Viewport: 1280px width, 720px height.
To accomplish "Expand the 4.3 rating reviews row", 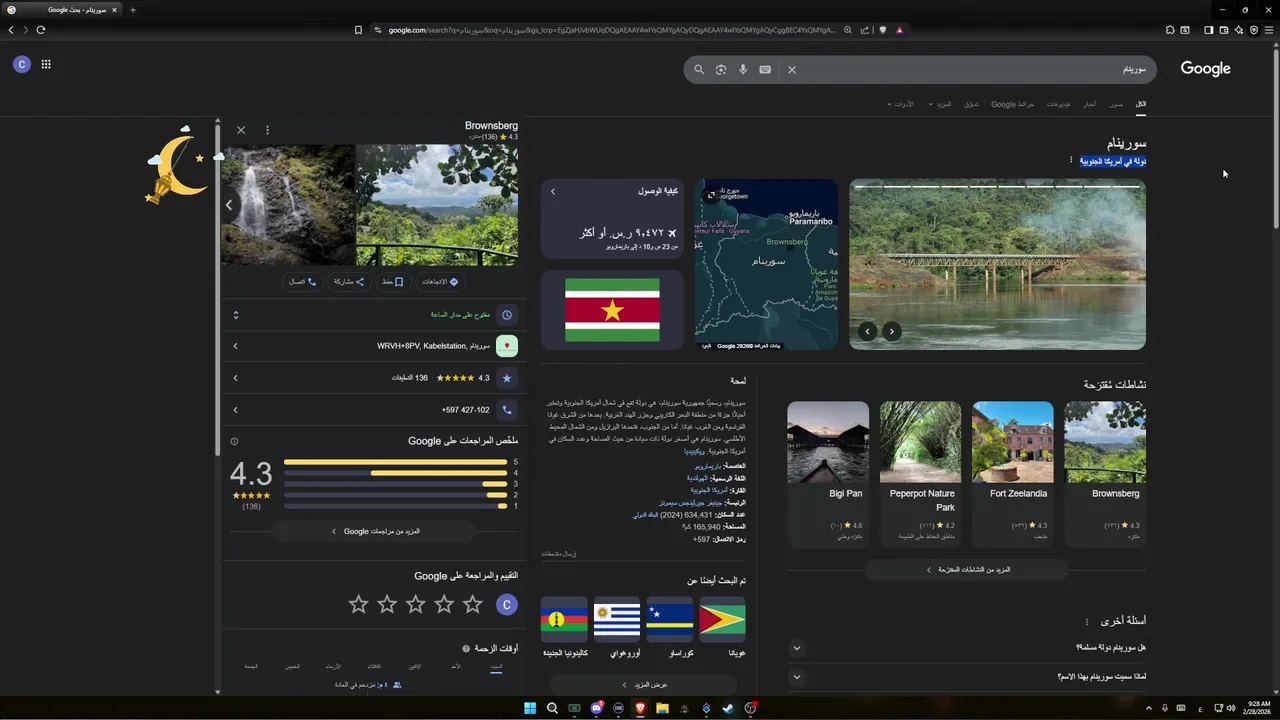I will coord(370,378).
